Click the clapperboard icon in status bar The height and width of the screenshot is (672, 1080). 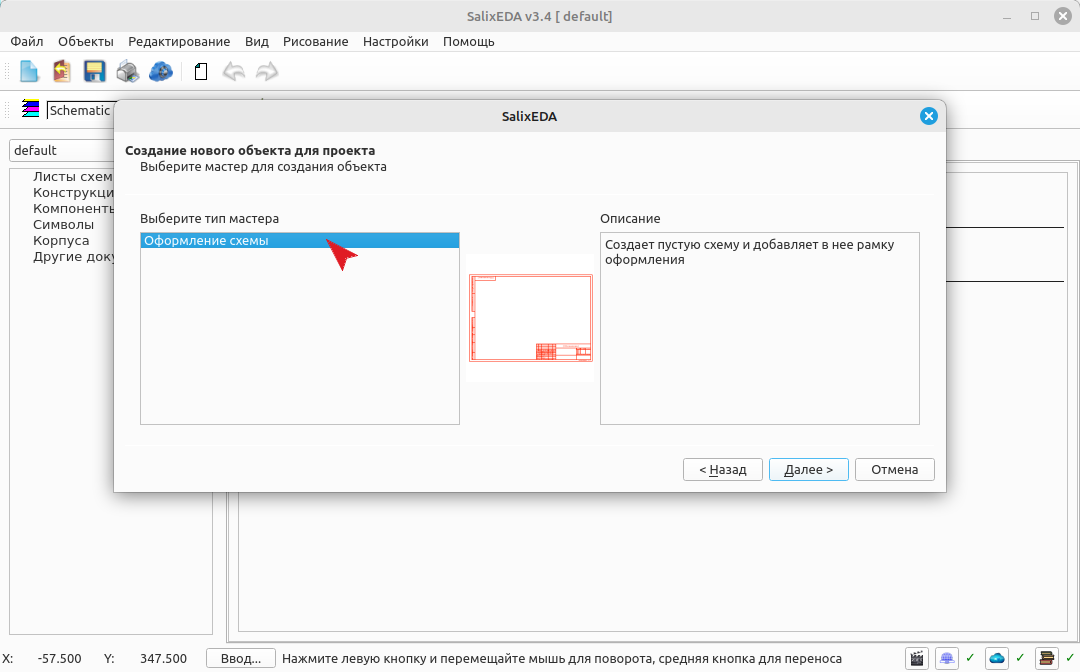pos(916,659)
